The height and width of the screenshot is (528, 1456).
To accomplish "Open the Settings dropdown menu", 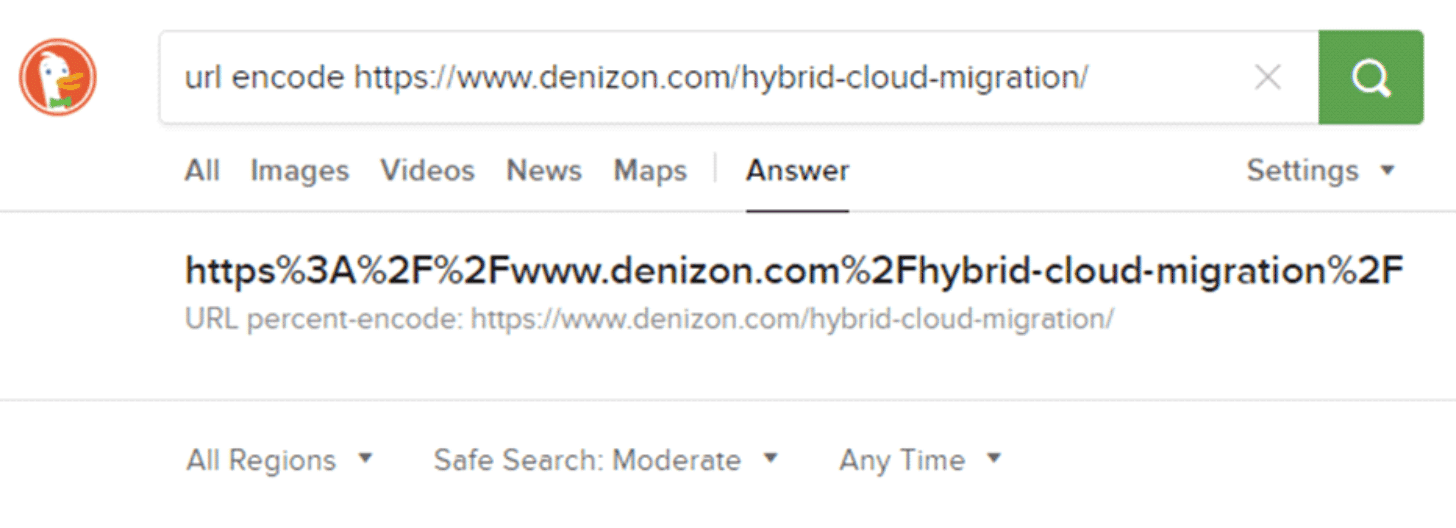I will point(1320,171).
